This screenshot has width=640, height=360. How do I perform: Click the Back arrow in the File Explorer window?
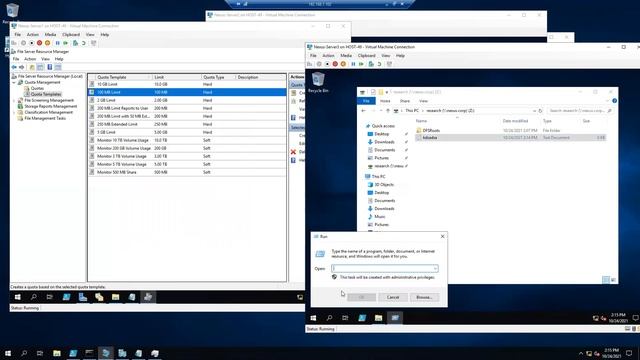coord(364,111)
